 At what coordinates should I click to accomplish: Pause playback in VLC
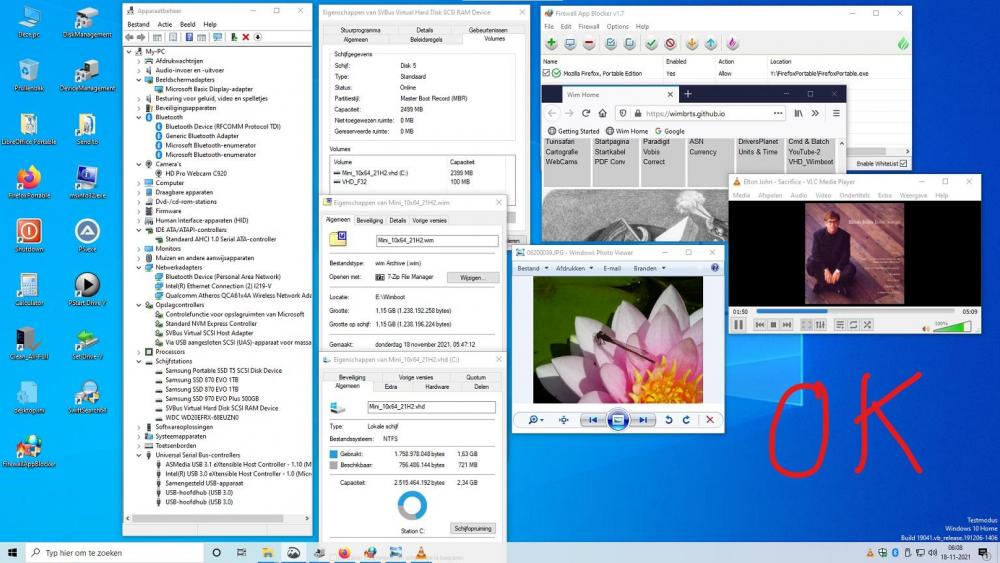coord(739,325)
